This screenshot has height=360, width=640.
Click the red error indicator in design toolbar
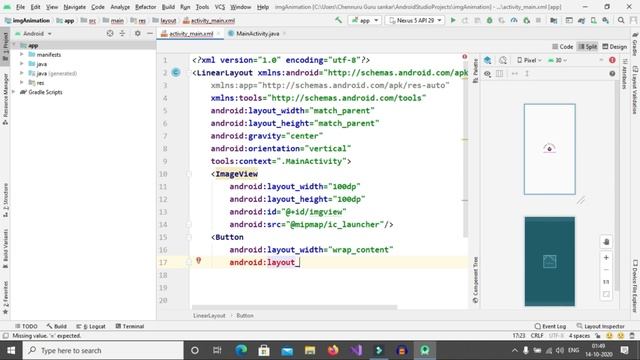tap(612, 60)
